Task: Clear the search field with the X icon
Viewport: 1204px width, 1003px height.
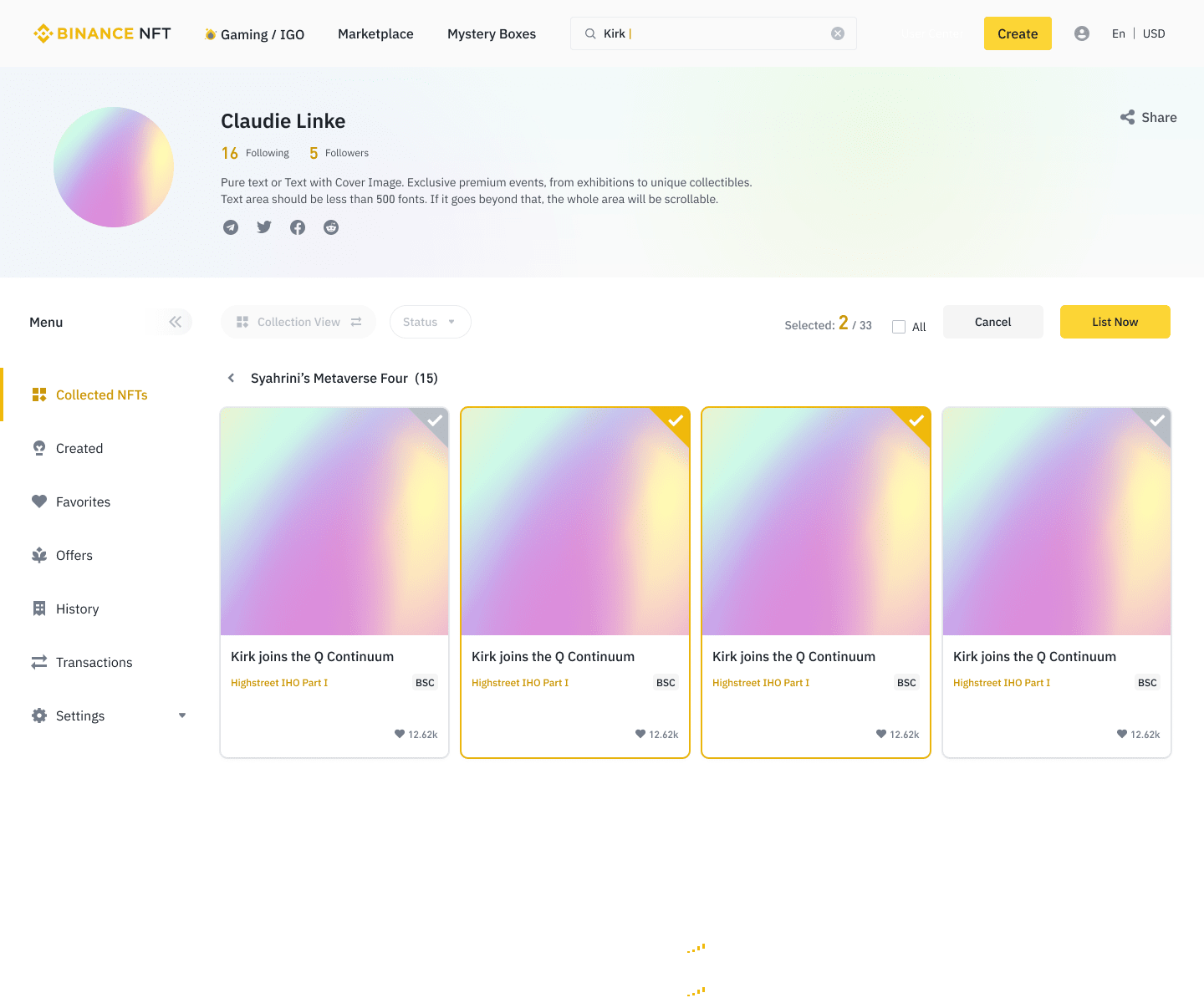Action: [838, 33]
